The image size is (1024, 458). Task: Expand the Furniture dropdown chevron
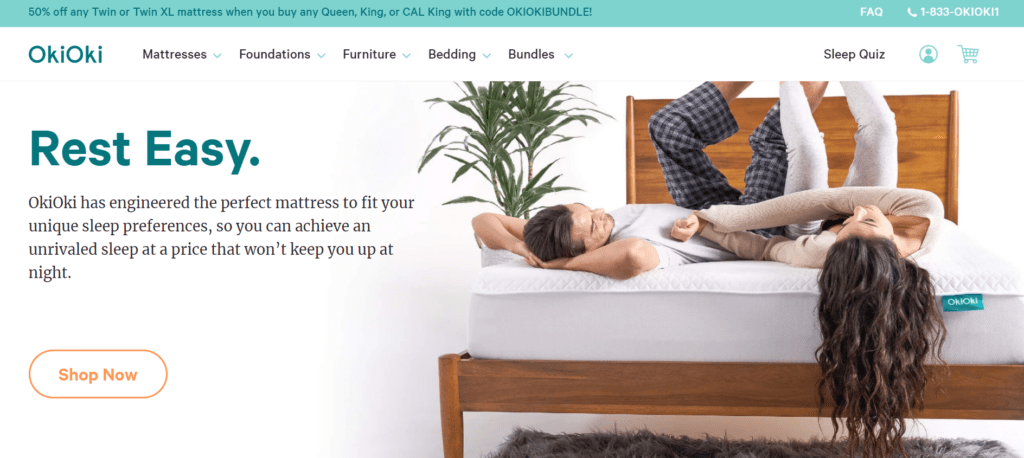pyautogui.click(x=406, y=56)
